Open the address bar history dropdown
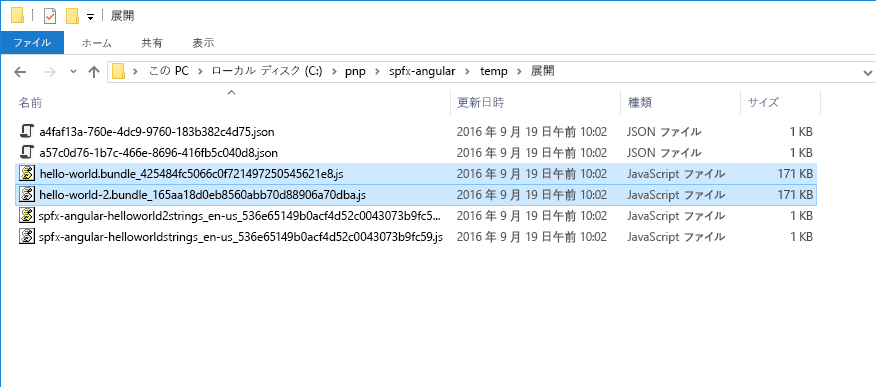The height and width of the screenshot is (387, 876). click(x=868, y=73)
